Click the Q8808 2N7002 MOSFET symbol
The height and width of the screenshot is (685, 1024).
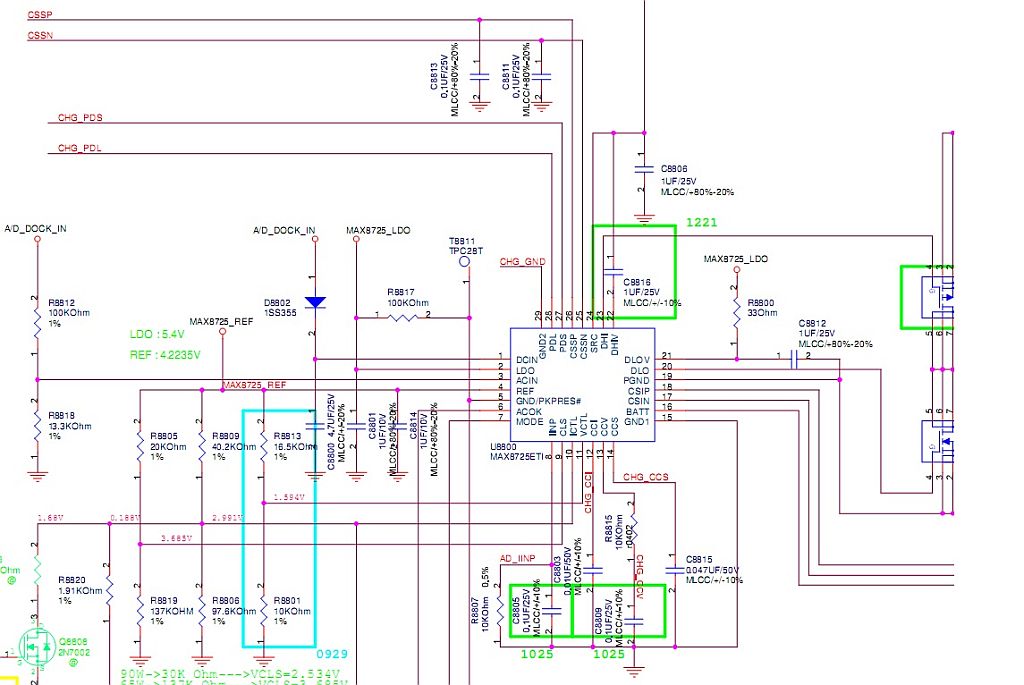[36, 646]
